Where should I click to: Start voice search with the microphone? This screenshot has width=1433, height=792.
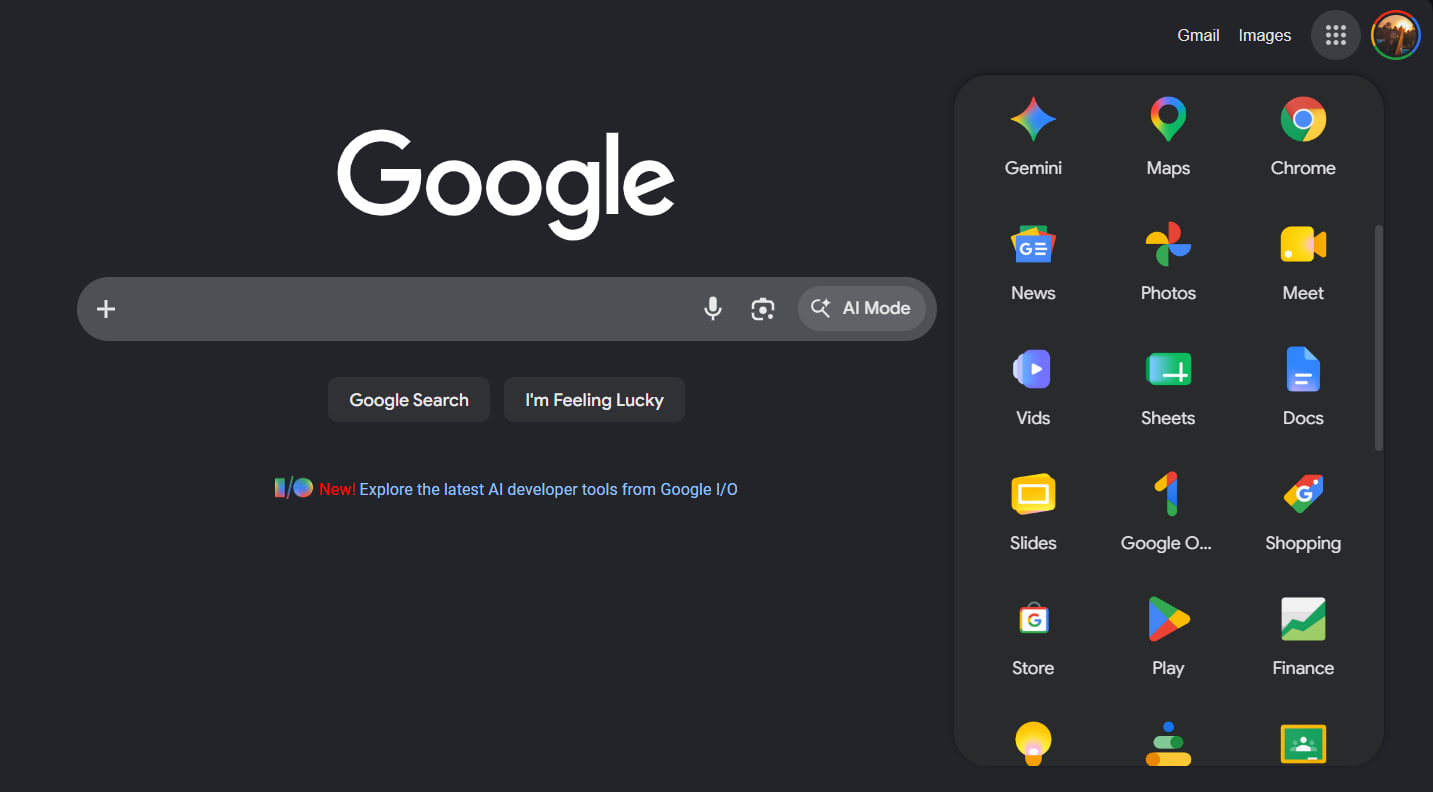coord(713,309)
